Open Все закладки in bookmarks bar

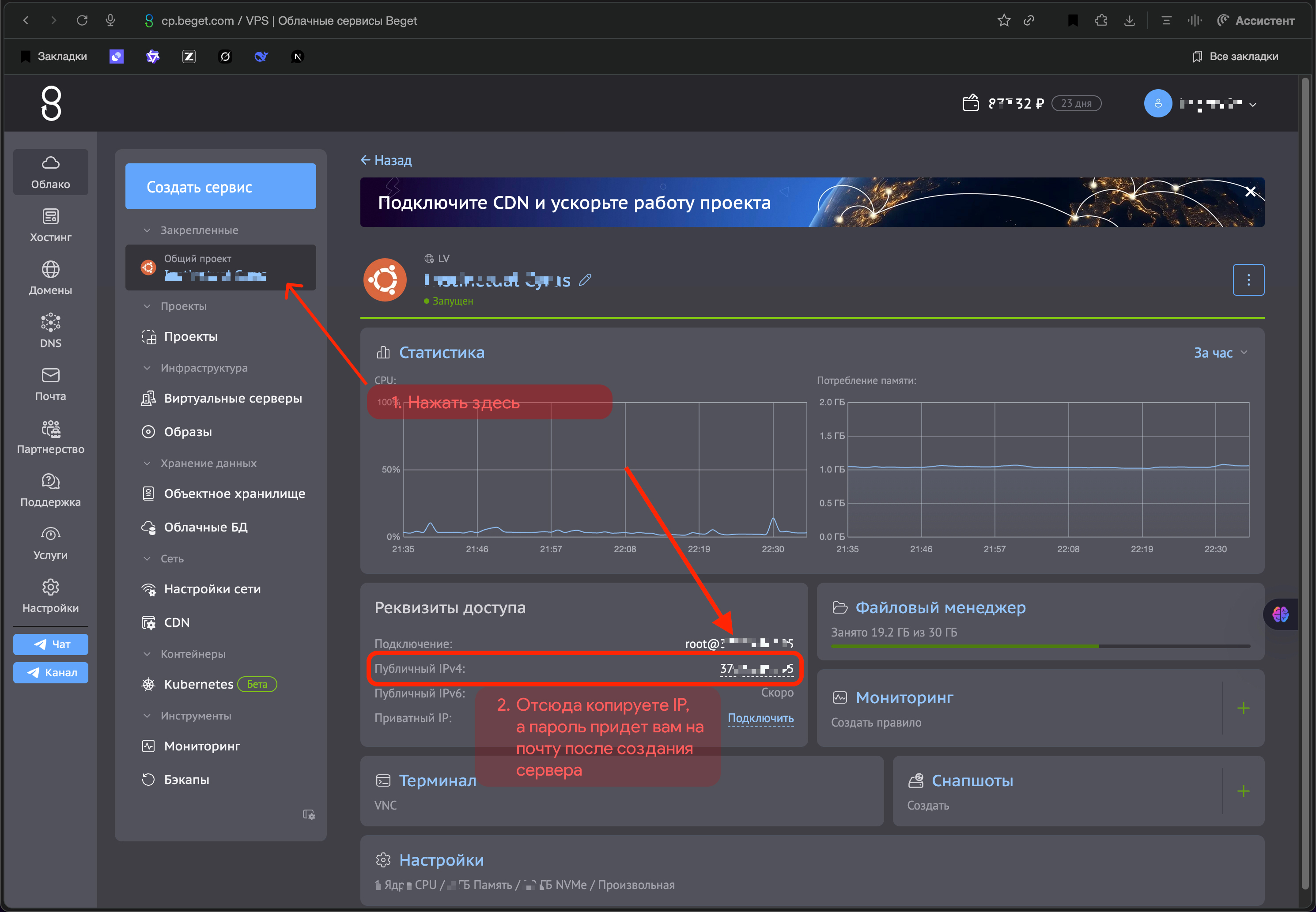click(x=1235, y=57)
